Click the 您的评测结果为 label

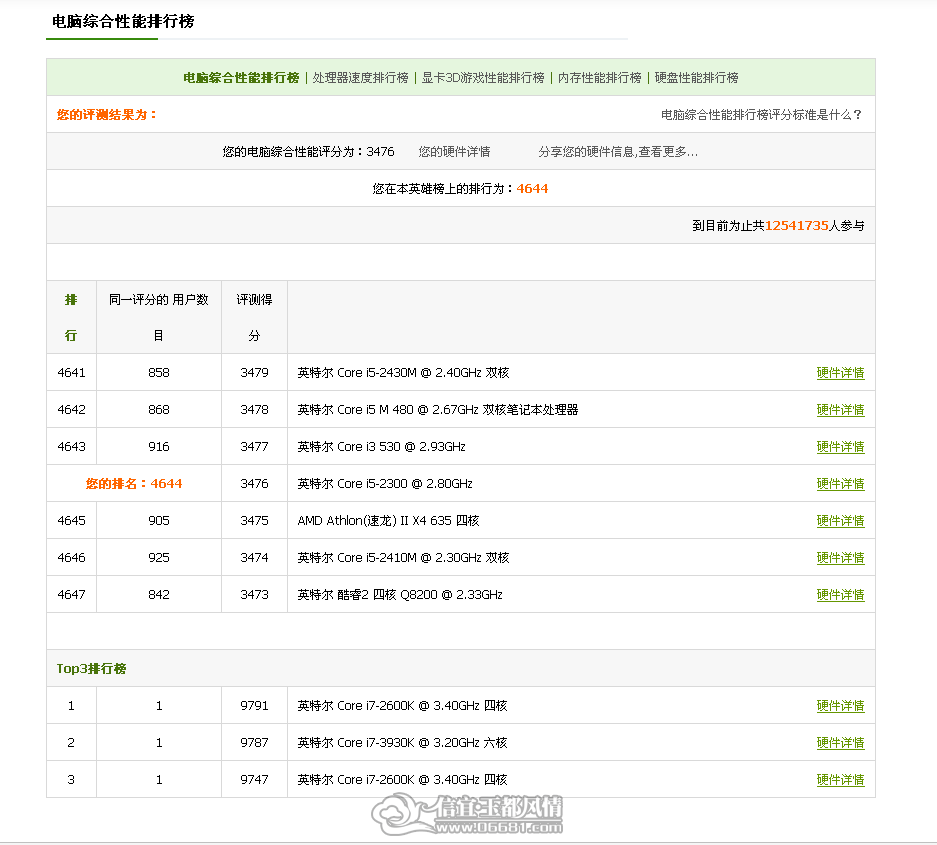106,115
